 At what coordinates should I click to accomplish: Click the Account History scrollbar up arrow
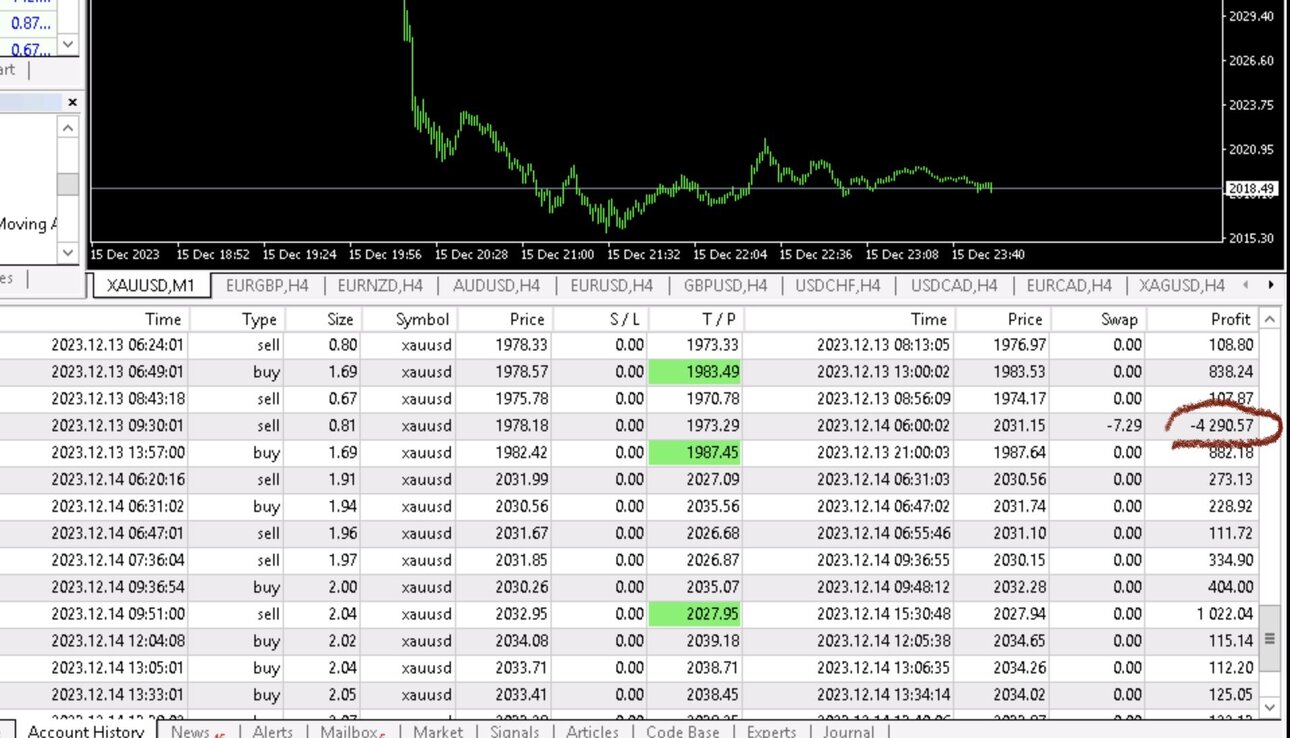[x=1270, y=320]
